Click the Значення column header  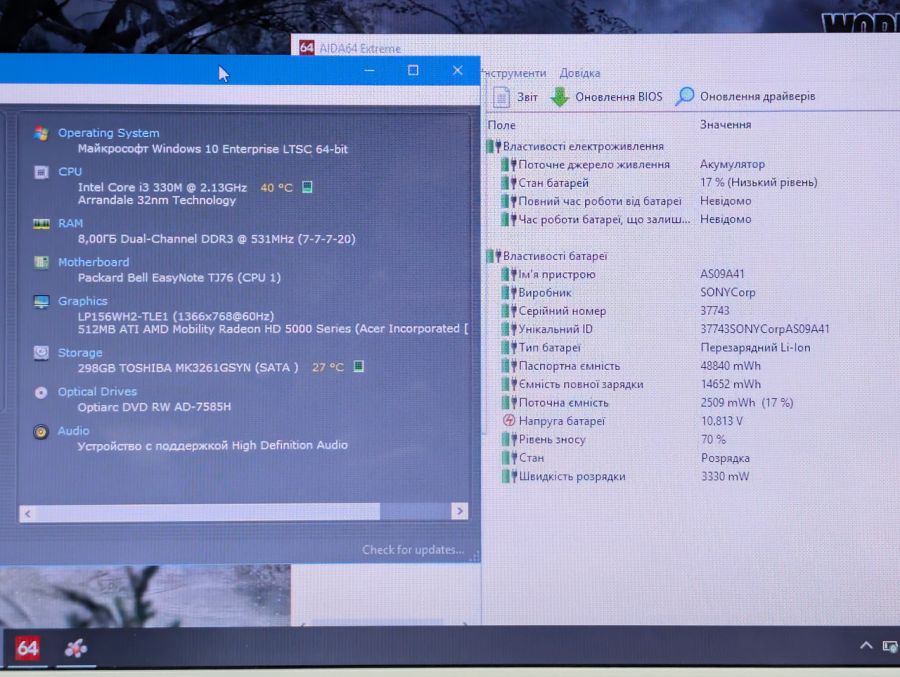pos(726,124)
